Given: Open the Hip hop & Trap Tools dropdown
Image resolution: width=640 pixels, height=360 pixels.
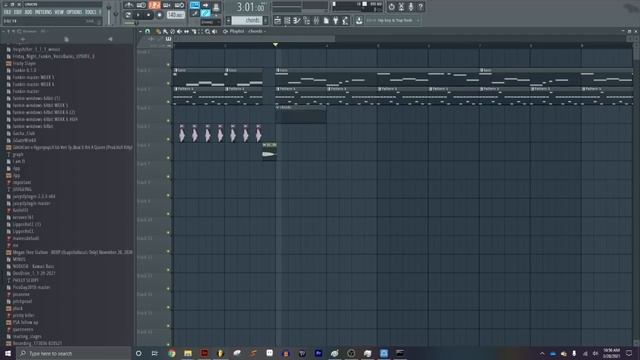Looking at the screenshot, I should [393, 20].
